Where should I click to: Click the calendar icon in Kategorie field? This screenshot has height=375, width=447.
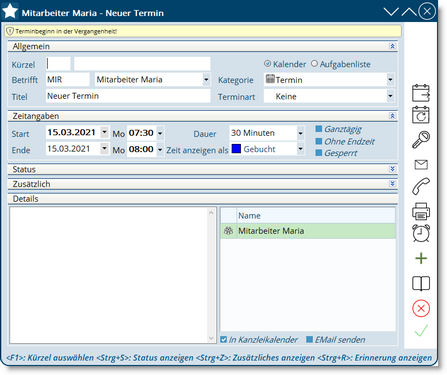pyautogui.click(x=270, y=79)
